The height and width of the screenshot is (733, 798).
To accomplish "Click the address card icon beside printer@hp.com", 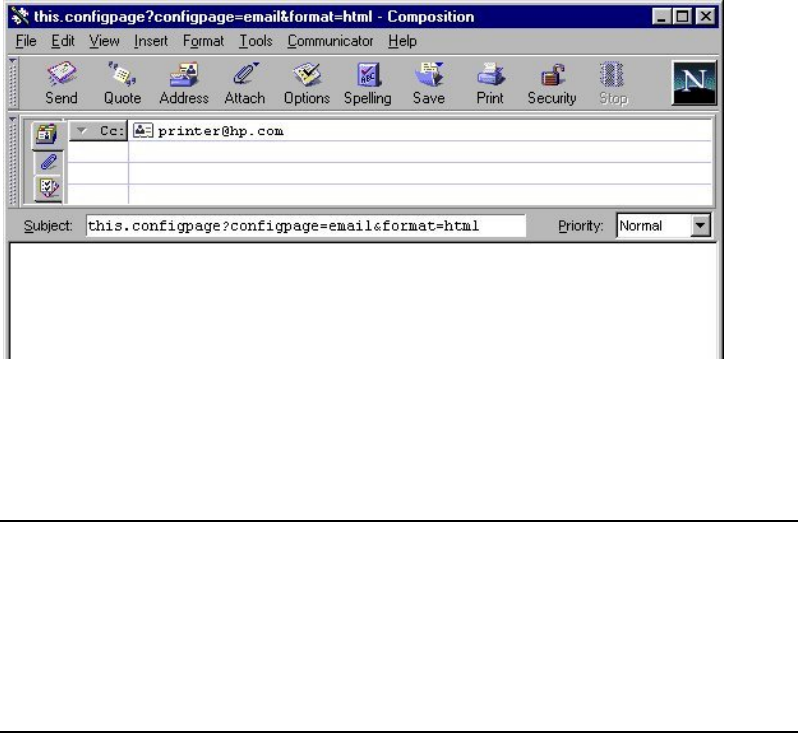I will click(142, 131).
